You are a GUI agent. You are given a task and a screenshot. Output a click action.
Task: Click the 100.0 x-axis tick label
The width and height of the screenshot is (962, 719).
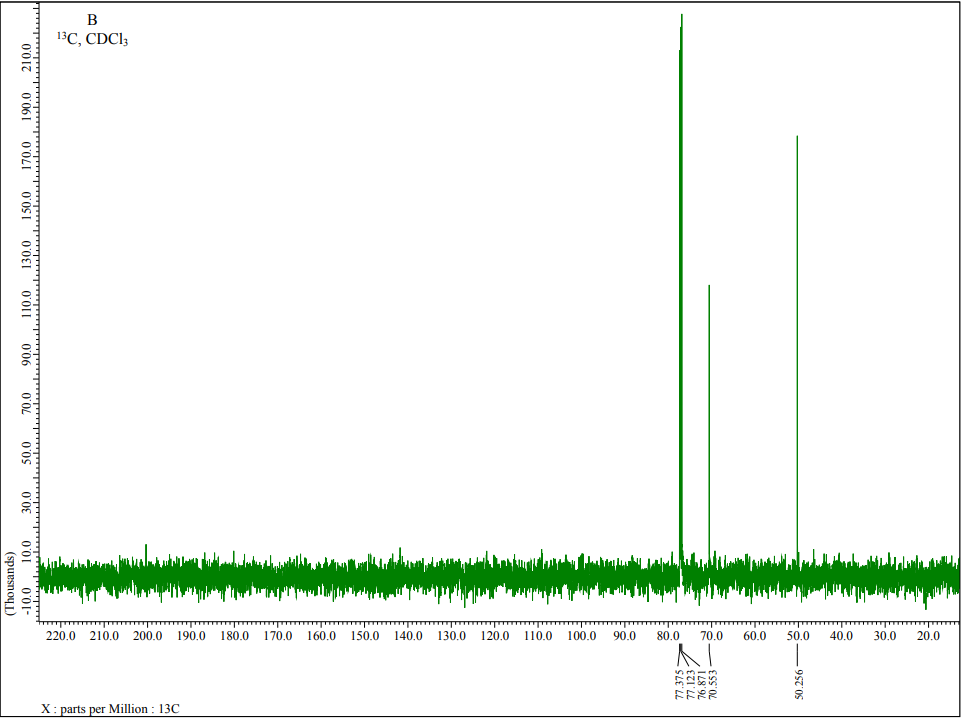582,636
